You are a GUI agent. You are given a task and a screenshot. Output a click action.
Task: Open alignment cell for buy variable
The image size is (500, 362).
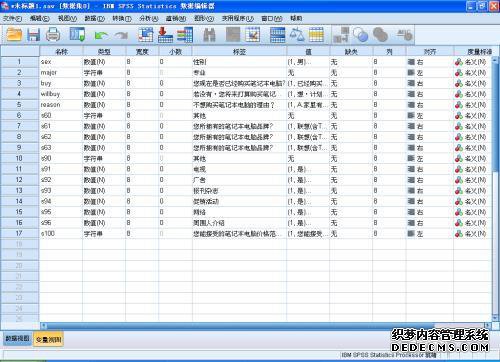point(429,83)
